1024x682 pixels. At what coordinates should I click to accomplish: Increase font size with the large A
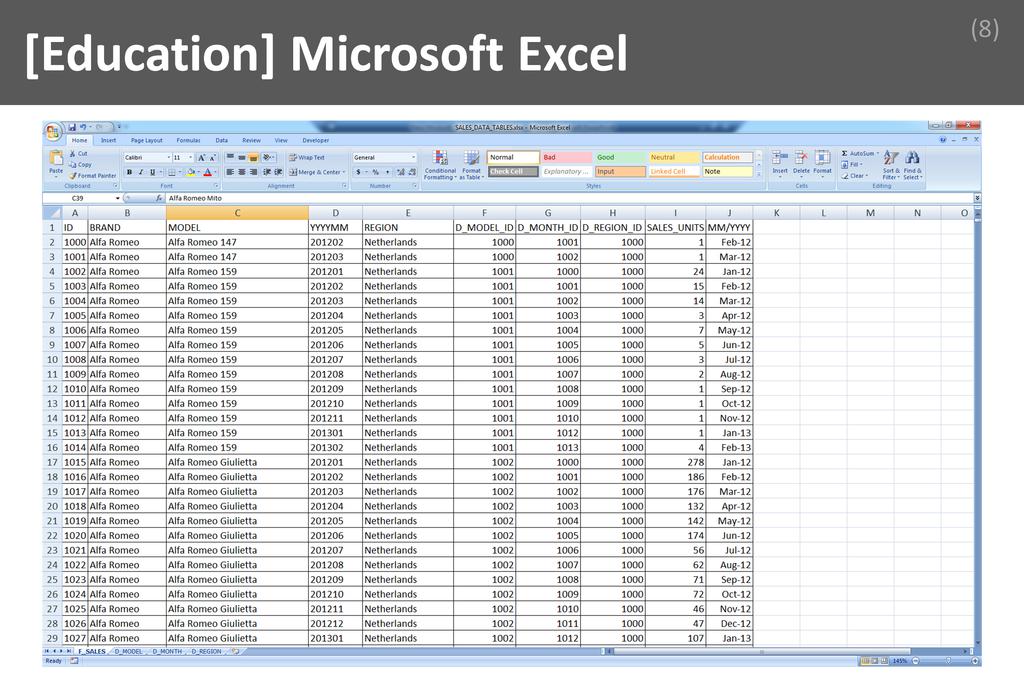[202, 157]
